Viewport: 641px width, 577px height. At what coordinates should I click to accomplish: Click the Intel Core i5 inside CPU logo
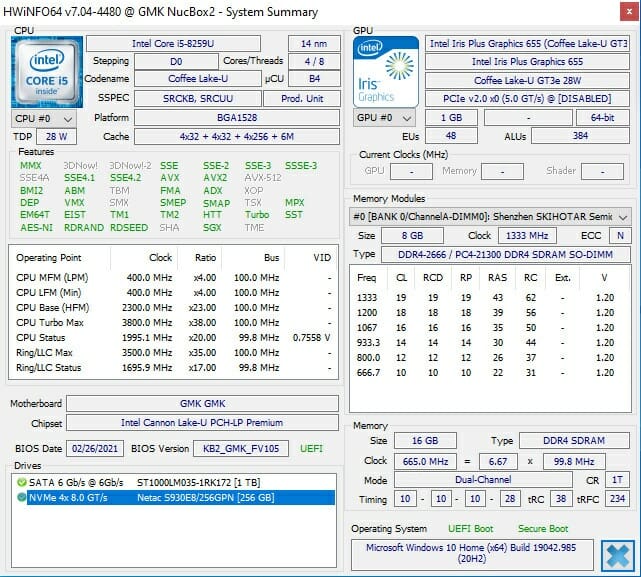(x=47, y=72)
